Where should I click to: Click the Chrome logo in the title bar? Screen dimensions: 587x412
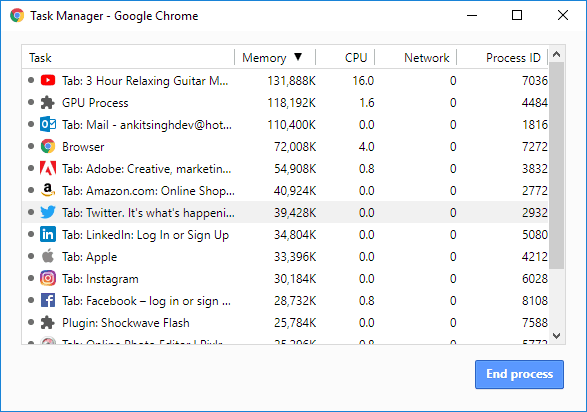(17, 16)
